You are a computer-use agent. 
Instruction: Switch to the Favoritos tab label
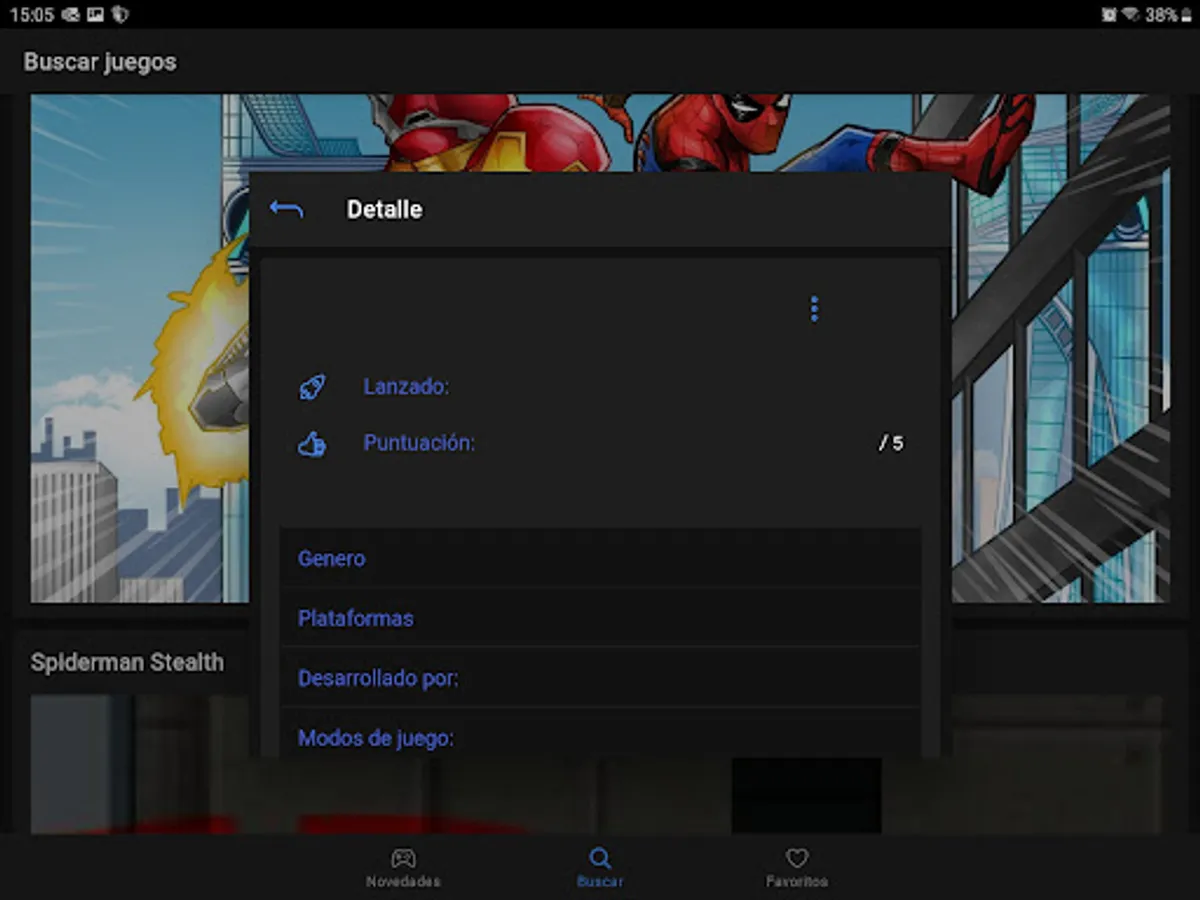coord(797,881)
